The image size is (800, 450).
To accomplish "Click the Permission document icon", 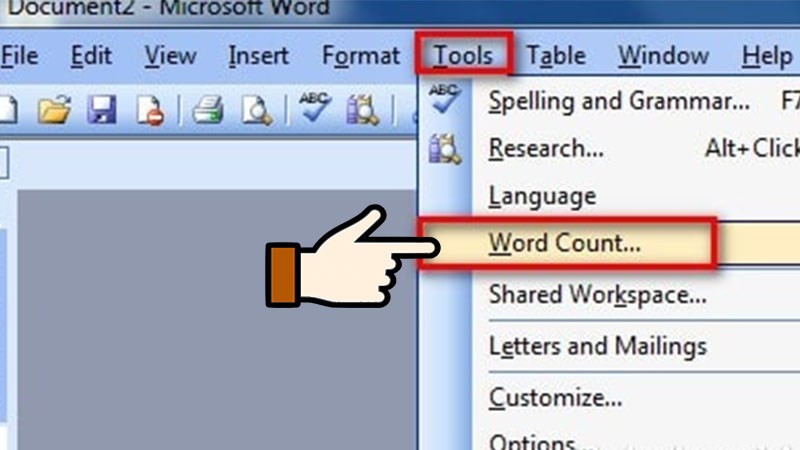I will tap(151, 110).
